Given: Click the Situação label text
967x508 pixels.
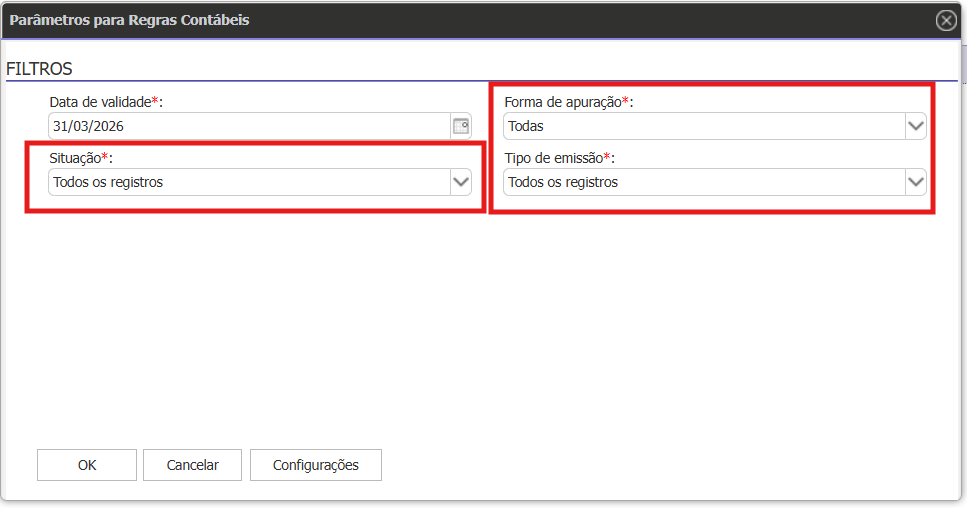Looking at the screenshot, I should coord(75,158).
